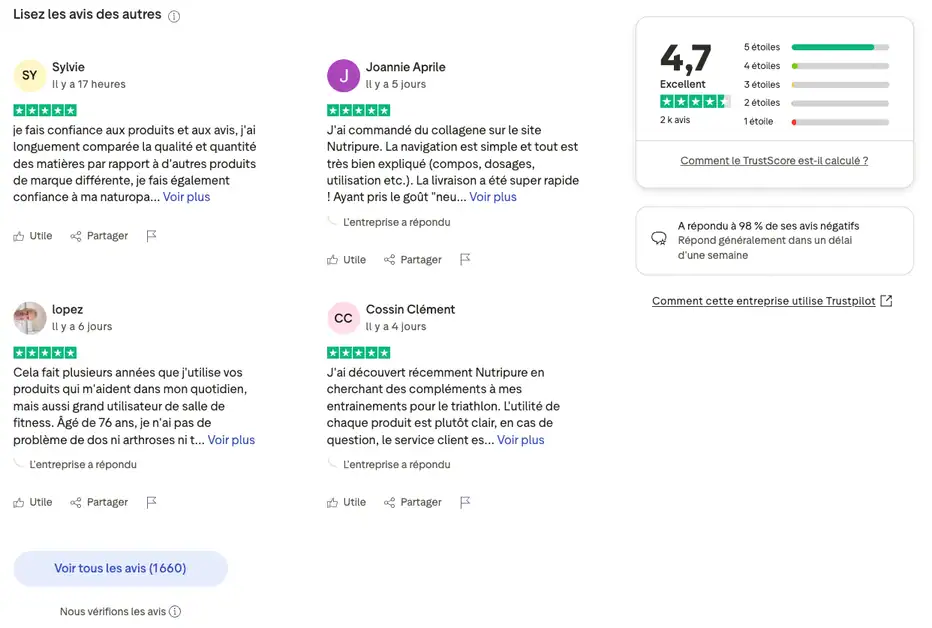This screenshot has height=628, width=932.
Task: Share Joannie Aprile's review
Action: pos(413,260)
